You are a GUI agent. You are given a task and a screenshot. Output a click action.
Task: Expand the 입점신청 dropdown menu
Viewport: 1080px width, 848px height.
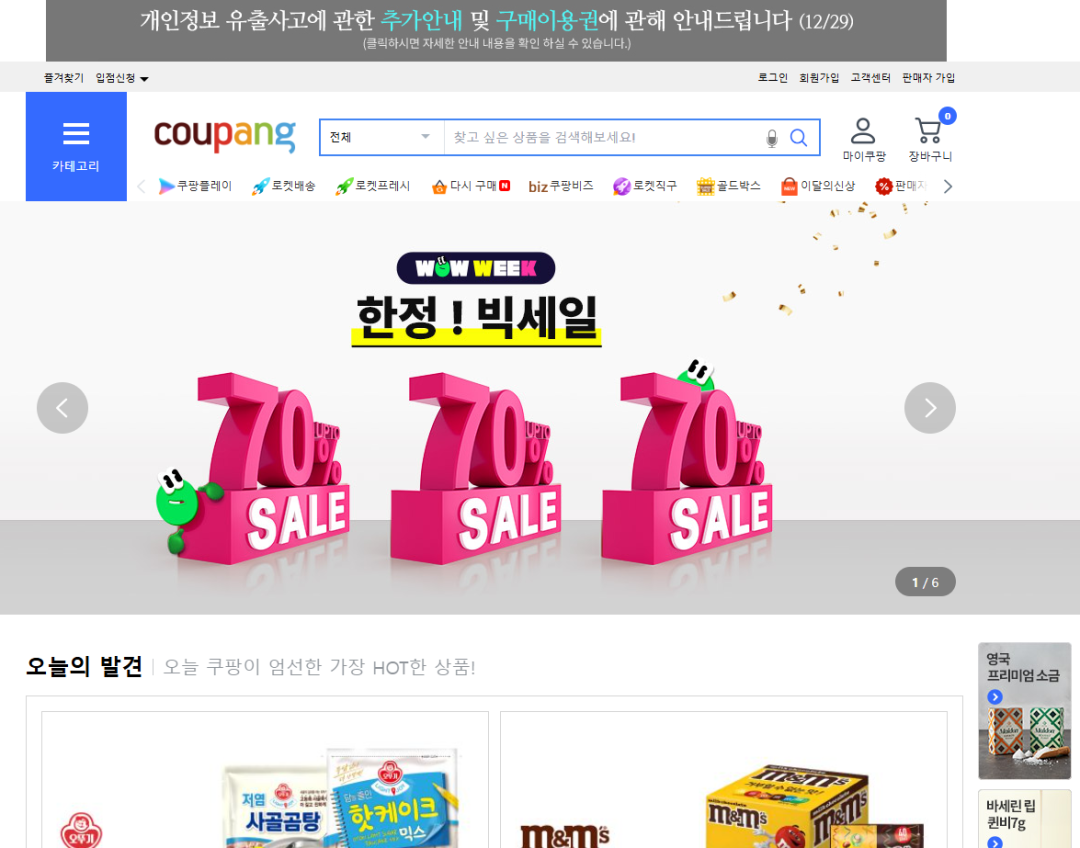[x=122, y=78]
